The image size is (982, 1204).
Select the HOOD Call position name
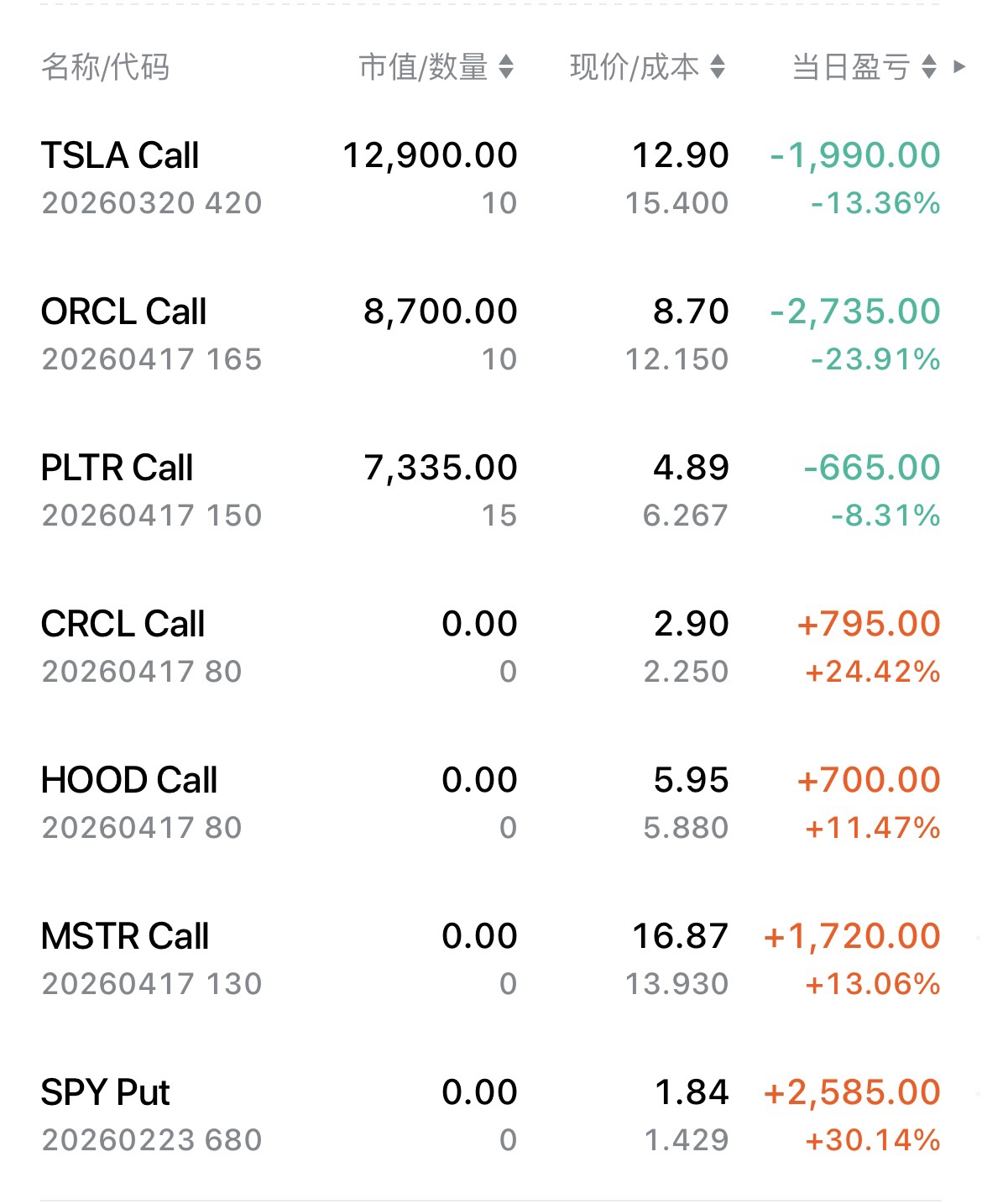tap(129, 781)
